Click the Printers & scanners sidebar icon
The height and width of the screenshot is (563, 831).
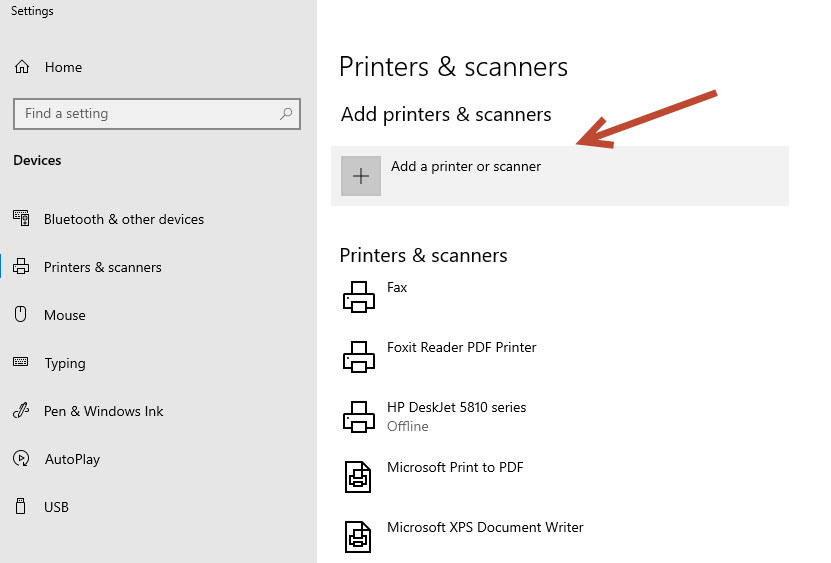click(21, 266)
